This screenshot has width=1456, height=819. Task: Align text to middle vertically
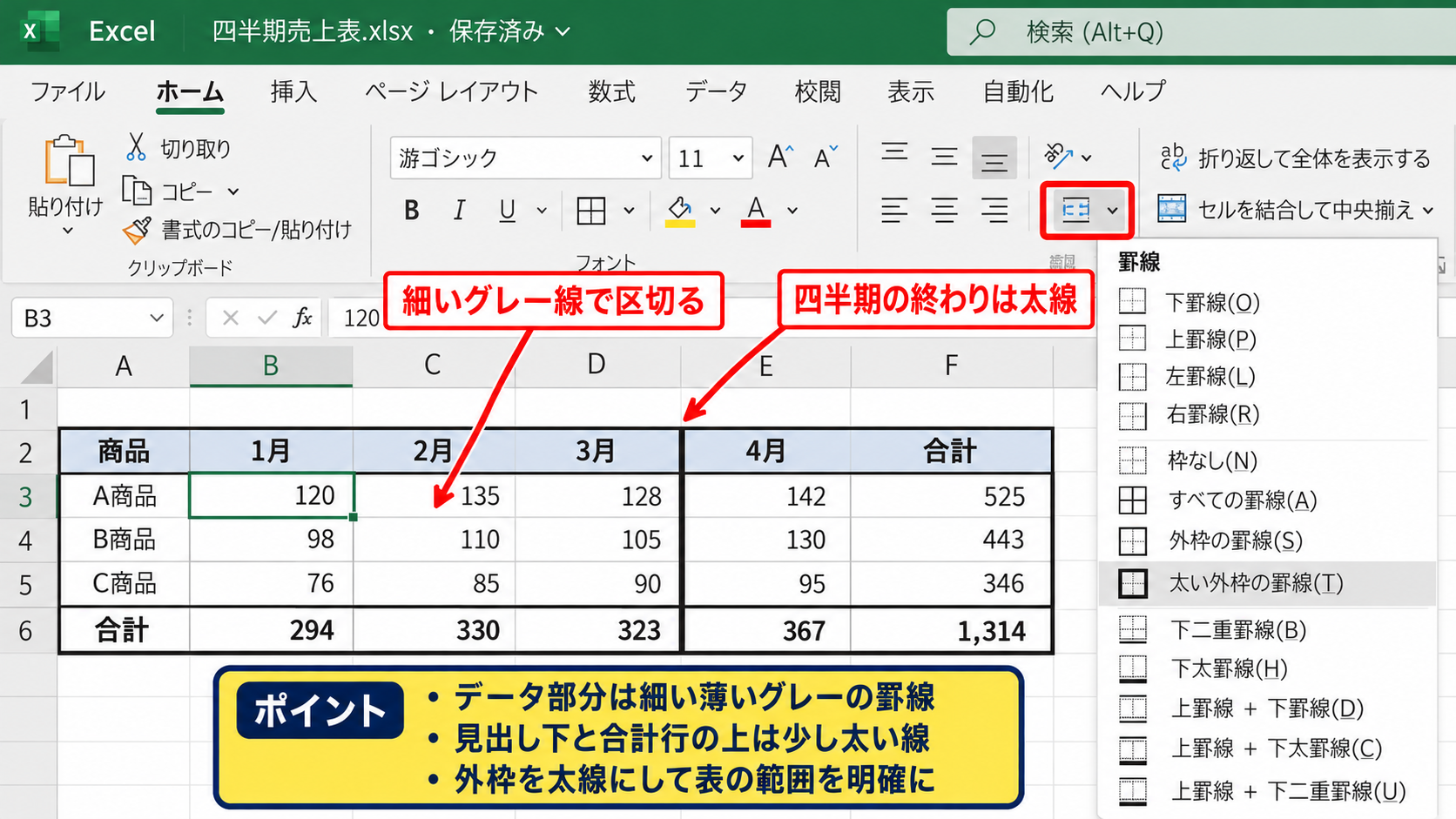(x=944, y=157)
